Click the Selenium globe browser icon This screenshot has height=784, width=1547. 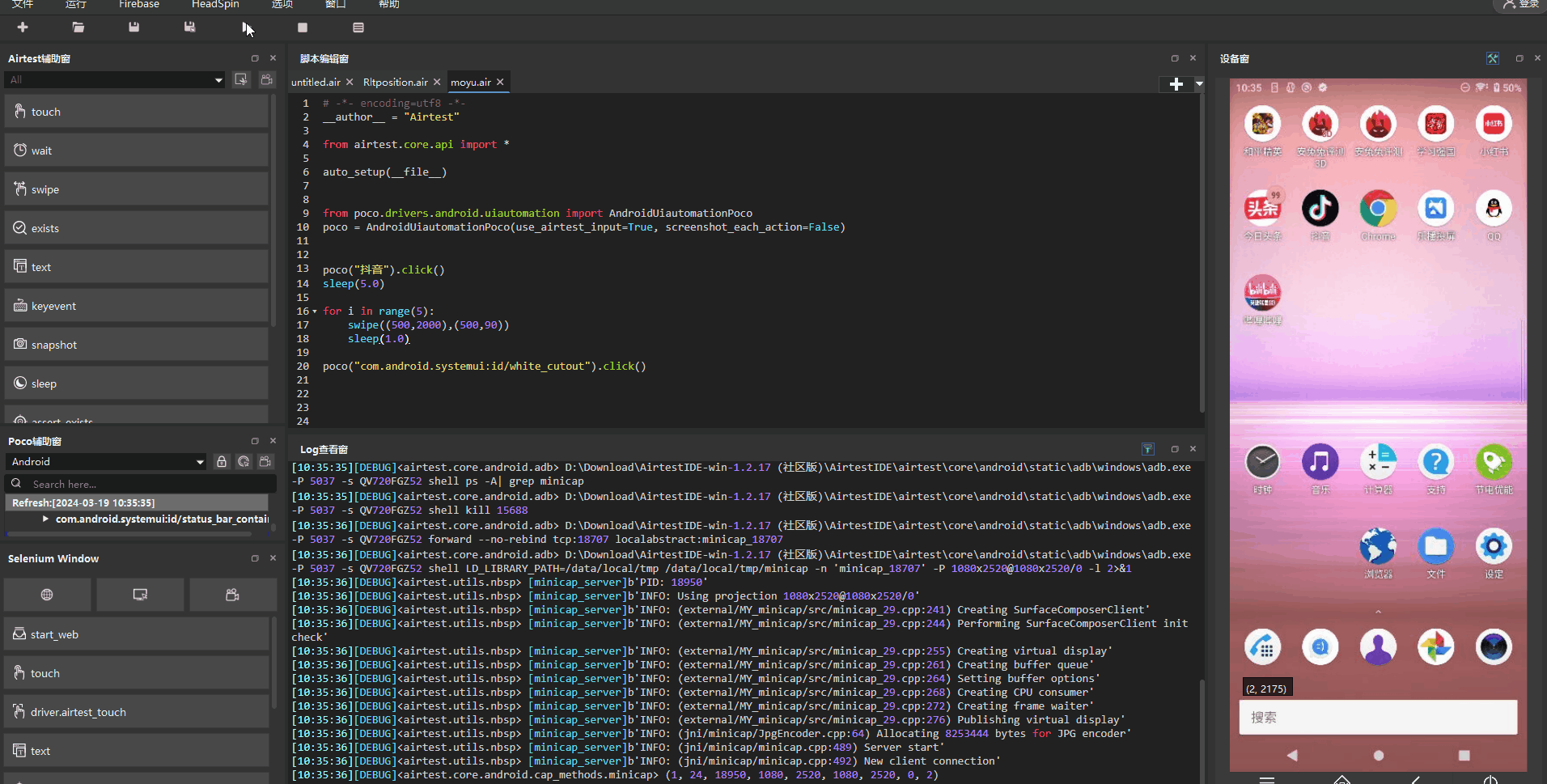47,595
